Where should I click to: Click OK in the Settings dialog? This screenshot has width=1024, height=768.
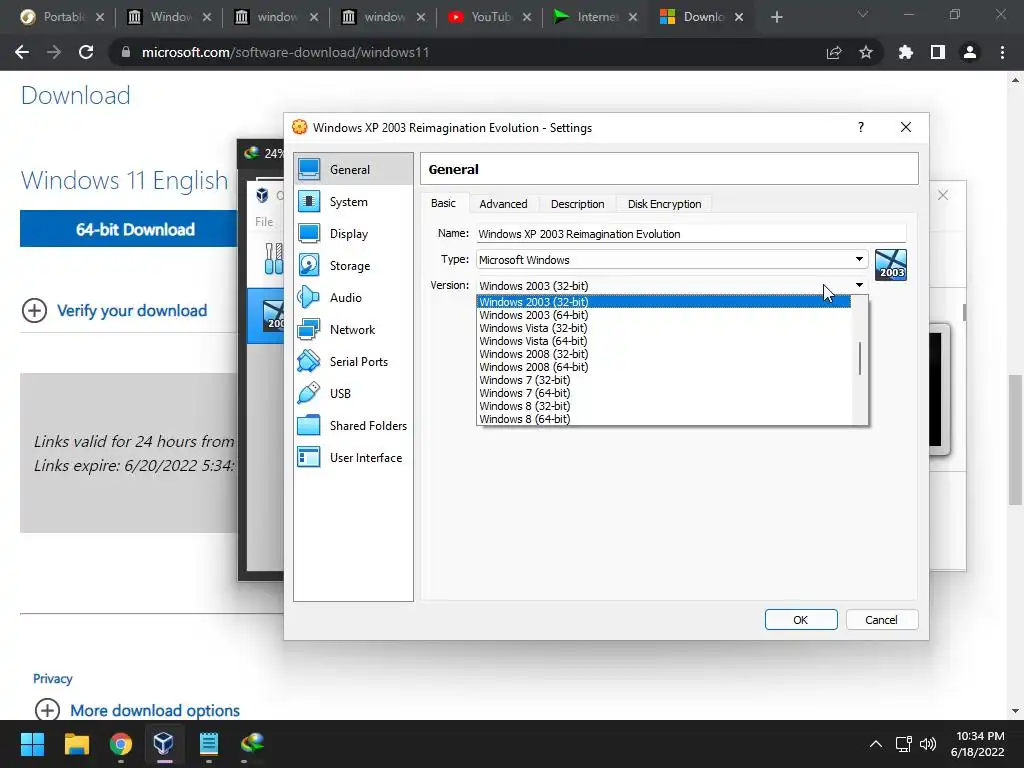(x=801, y=620)
